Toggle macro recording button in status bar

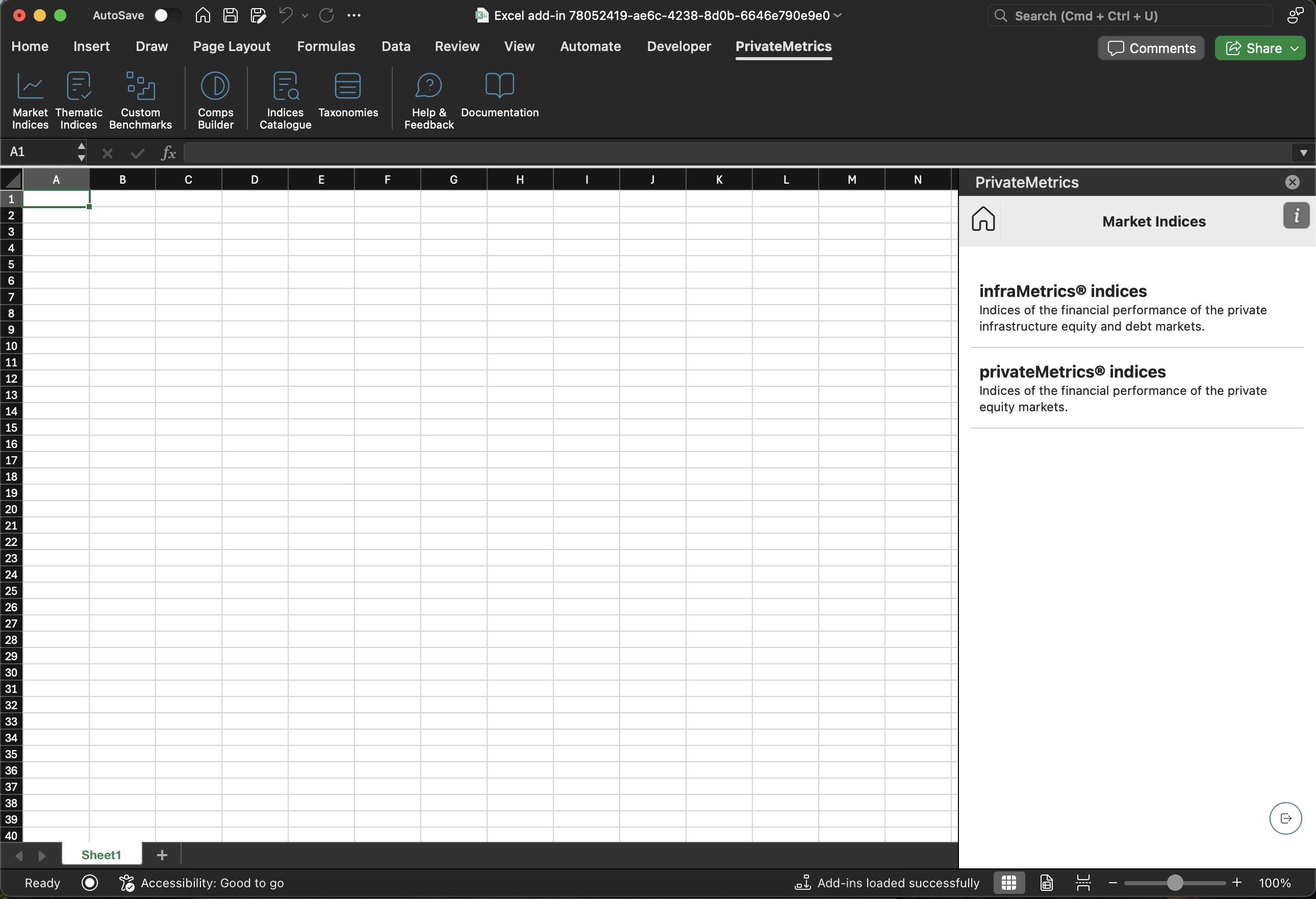click(x=89, y=883)
